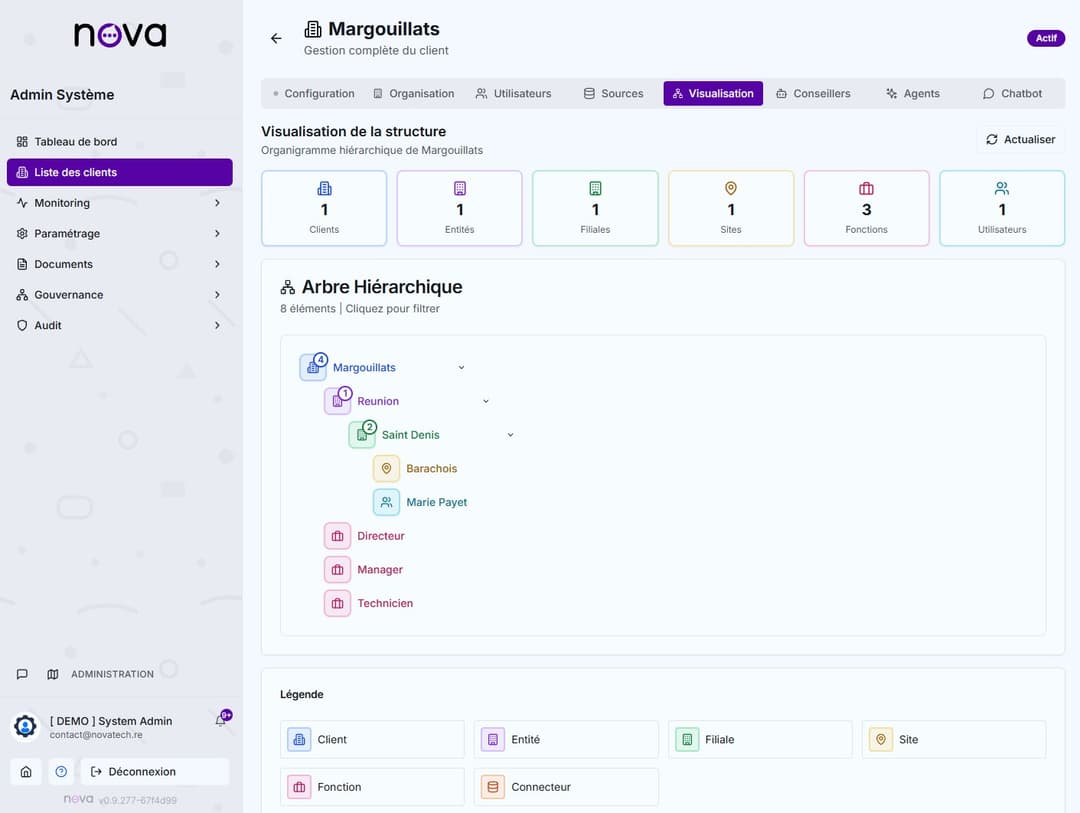Image resolution: width=1080 pixels, height=813 pixels.
Task: Click the chat bubble icon above Administration
Action: pos(22,674)
